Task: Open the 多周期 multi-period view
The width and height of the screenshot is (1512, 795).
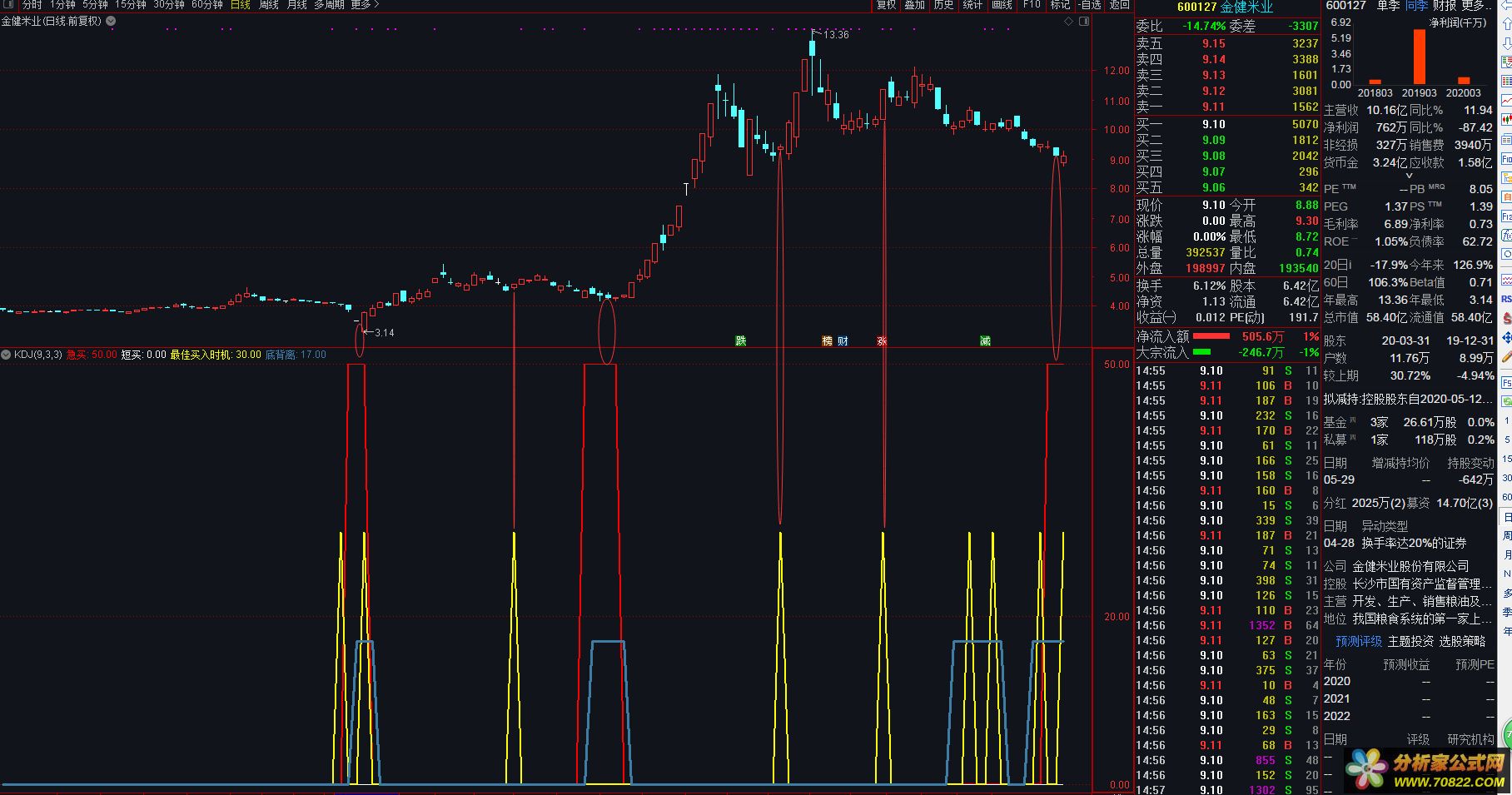Action: click(x=329, y=5)
